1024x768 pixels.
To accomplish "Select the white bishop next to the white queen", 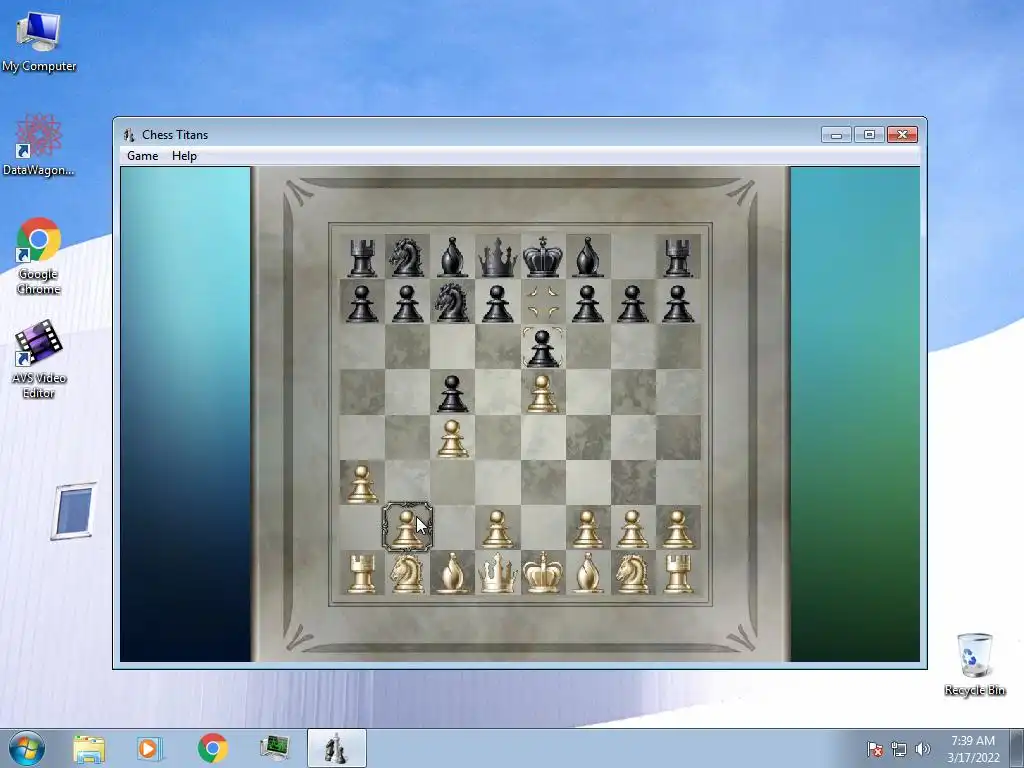I will tap(452, 573).
